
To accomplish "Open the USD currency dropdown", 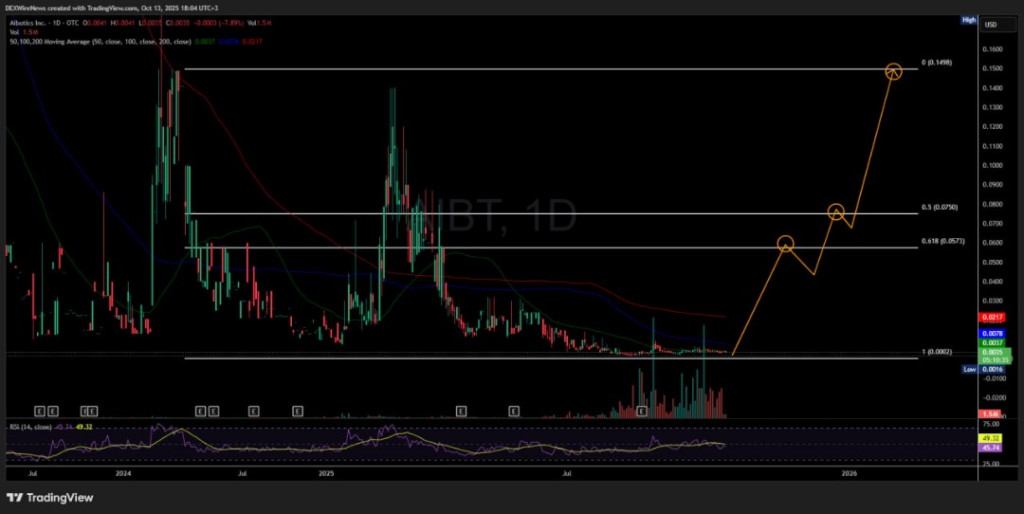I will click(x=993, y=25).
